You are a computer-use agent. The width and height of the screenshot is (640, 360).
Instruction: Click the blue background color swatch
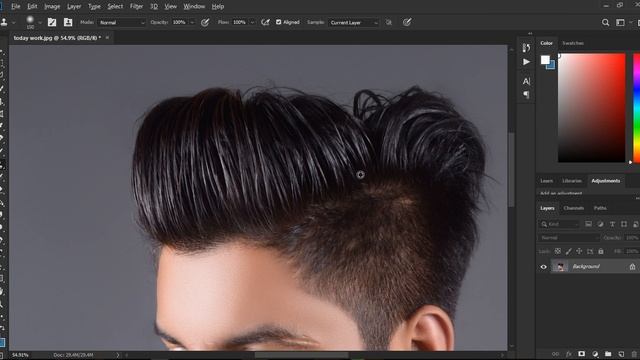551,65
